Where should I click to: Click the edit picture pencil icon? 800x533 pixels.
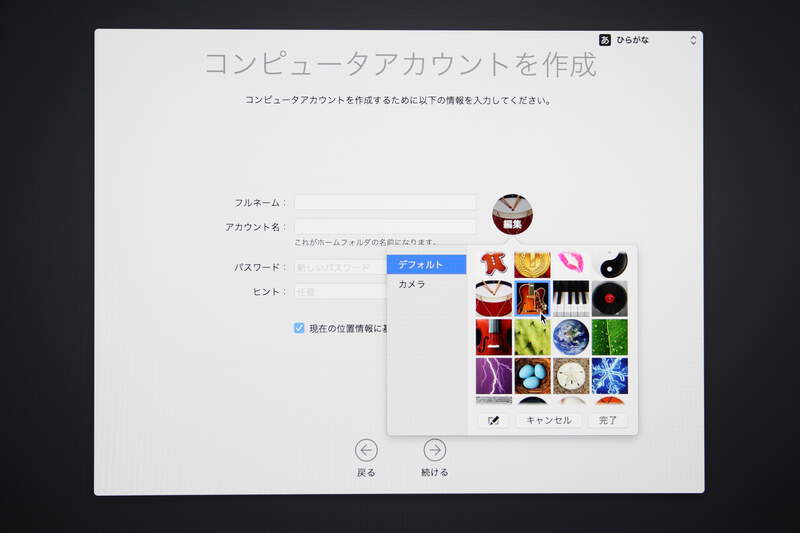(x=493, y=421)
